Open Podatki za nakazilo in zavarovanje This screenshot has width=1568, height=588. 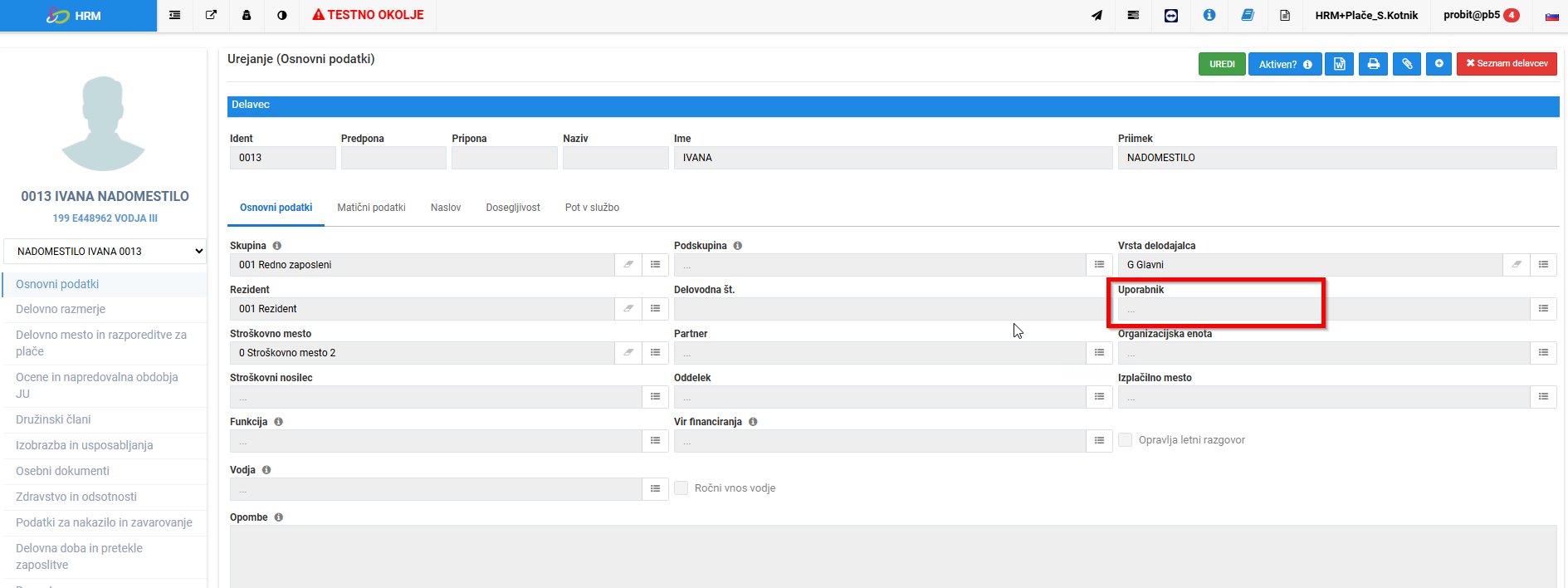105,522
